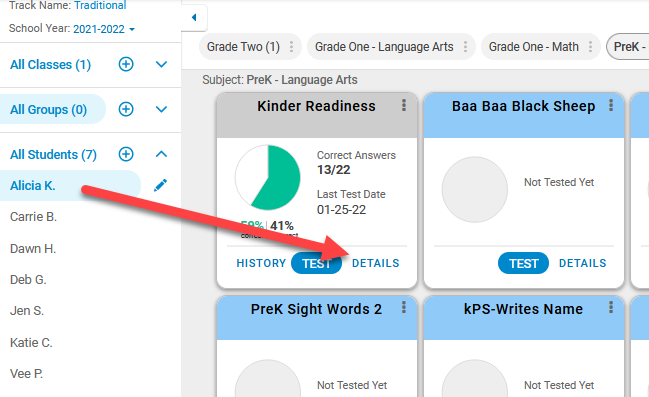Open DETAILS for Kinder Readiness

tap(375, 263)
